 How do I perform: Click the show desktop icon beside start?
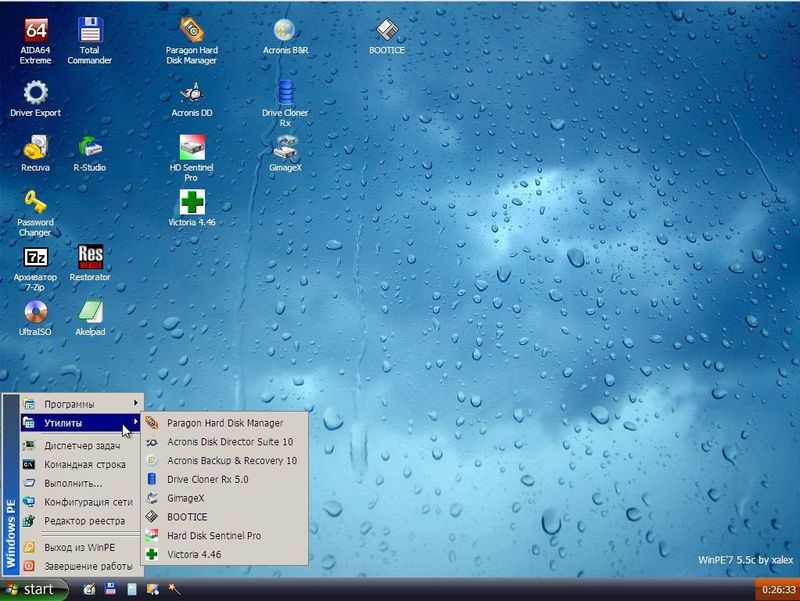[x=89, y=589]
